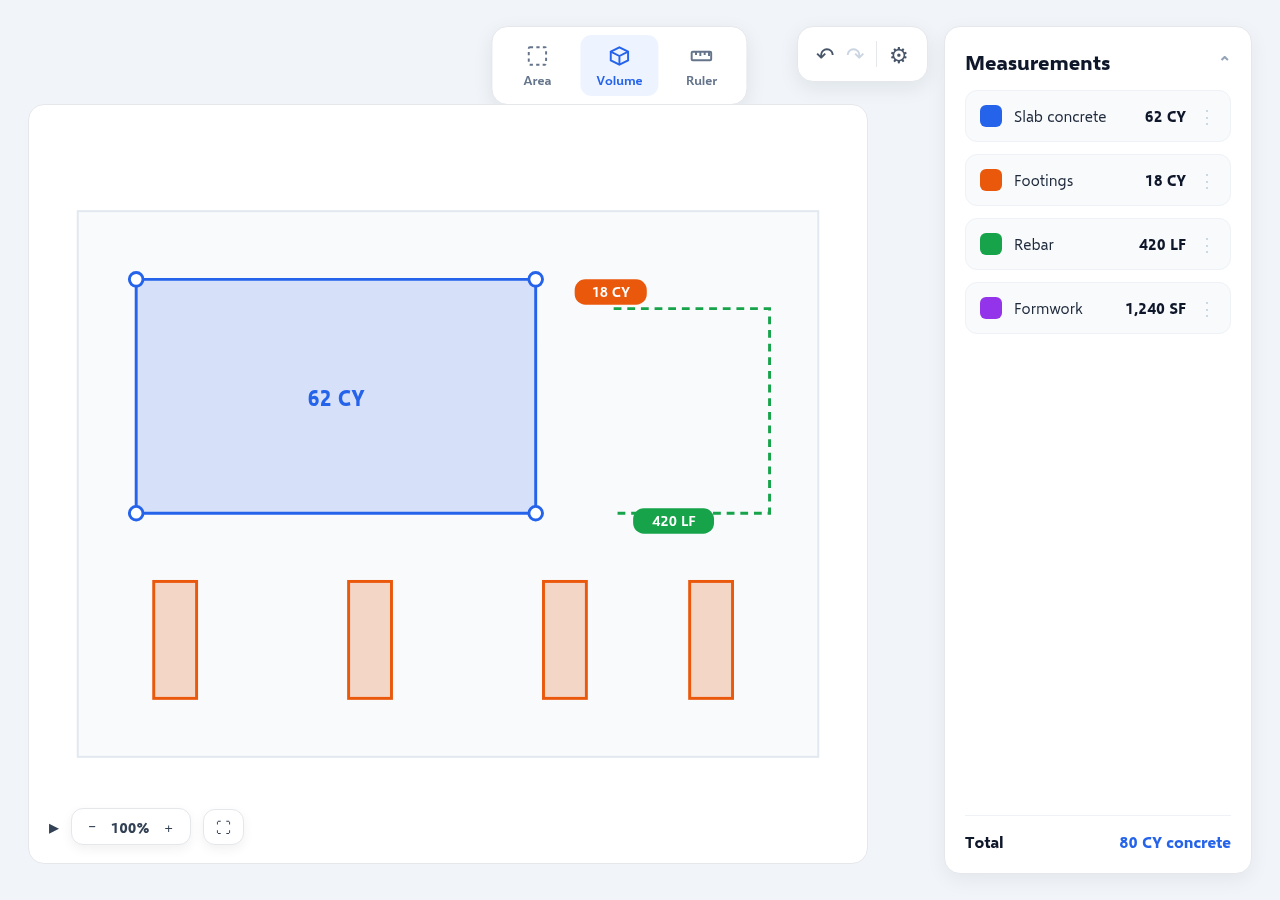Select the Slab concrete measurement row
1280x900 pixels.
(1098, 116)
